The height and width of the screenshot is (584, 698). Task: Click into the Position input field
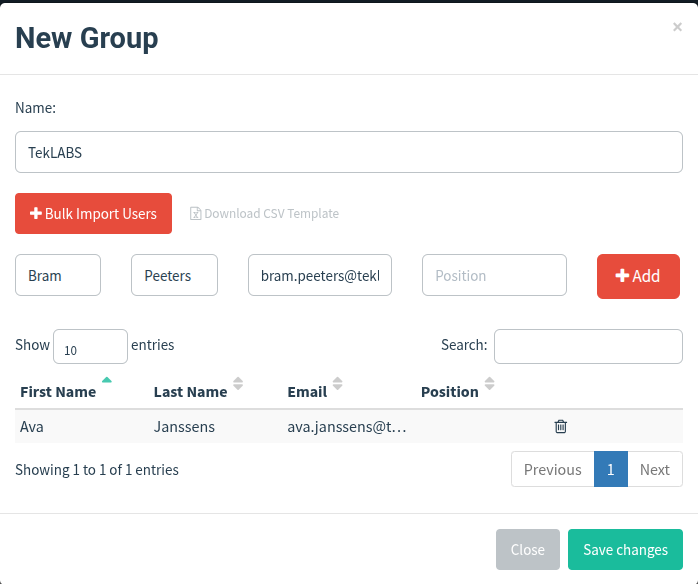coord(494,276)
